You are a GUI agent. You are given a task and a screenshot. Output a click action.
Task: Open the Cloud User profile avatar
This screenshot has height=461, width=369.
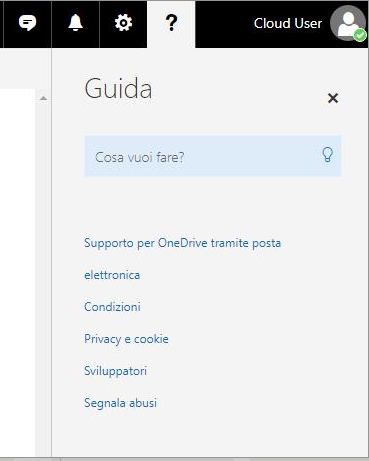(348, 23)
